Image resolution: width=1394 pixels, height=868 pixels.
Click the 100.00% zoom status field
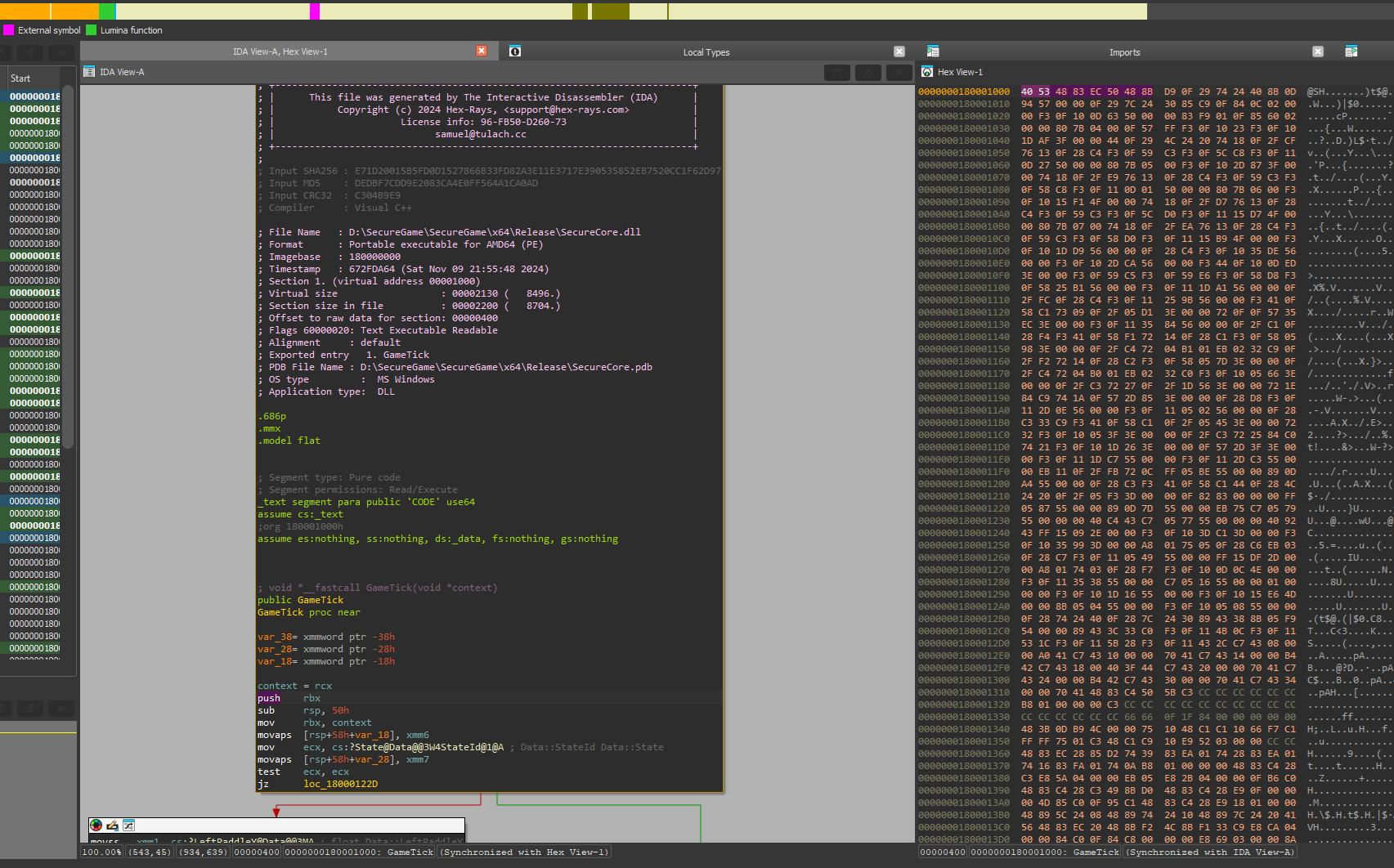pos(101,852)
